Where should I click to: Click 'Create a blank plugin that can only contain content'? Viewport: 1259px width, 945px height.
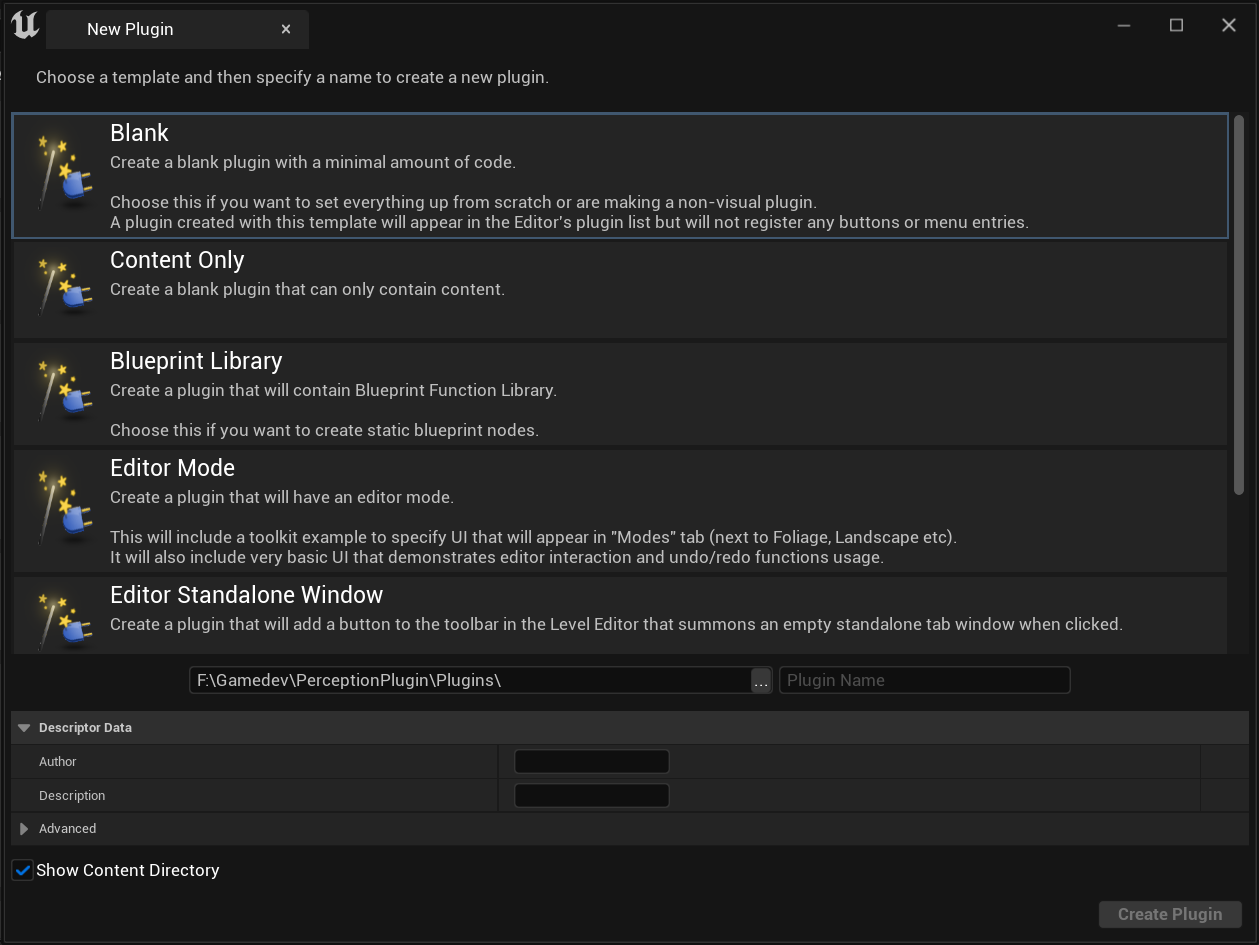[x=307, y=289]
